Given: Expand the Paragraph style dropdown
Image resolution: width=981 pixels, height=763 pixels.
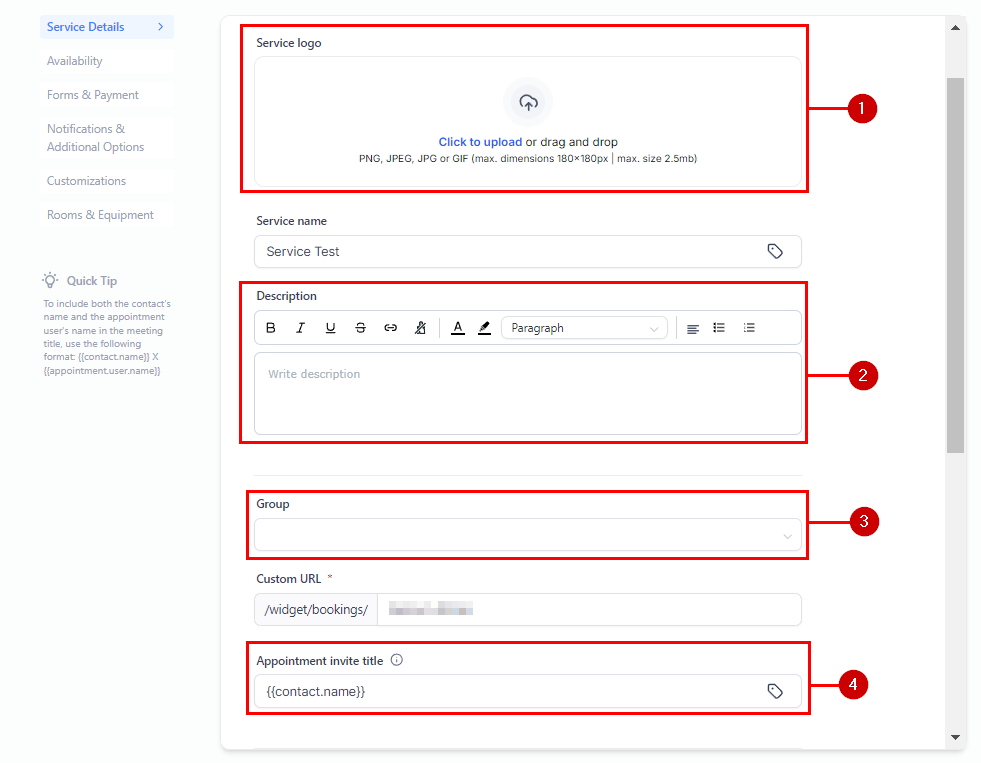Looking at the screenshot, I should (584, 328).
